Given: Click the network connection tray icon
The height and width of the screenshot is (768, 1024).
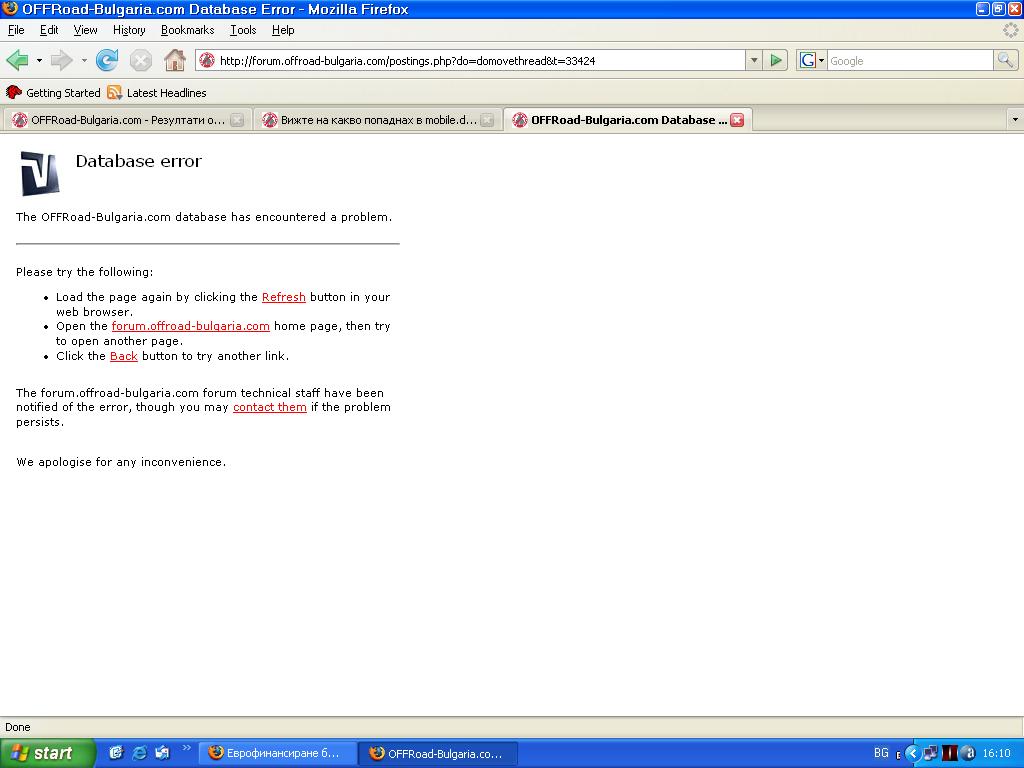Looking at the screenshot, I should click(930, 754).
